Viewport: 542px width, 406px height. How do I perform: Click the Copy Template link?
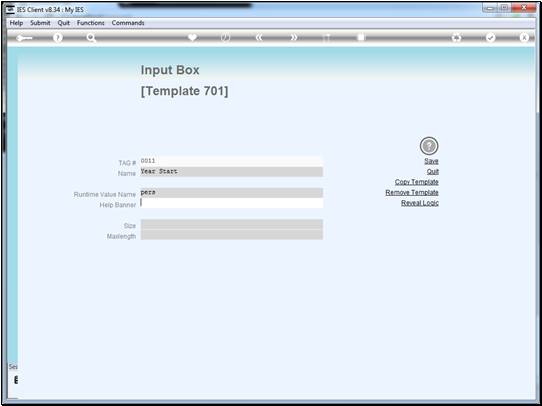point(417,182)
